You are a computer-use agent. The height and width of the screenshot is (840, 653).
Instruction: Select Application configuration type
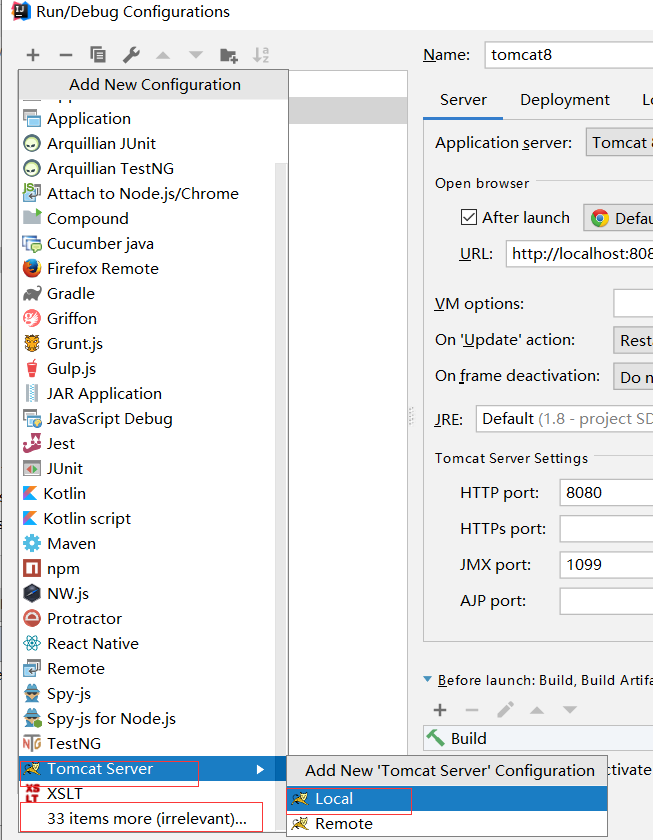click(154, 118)
